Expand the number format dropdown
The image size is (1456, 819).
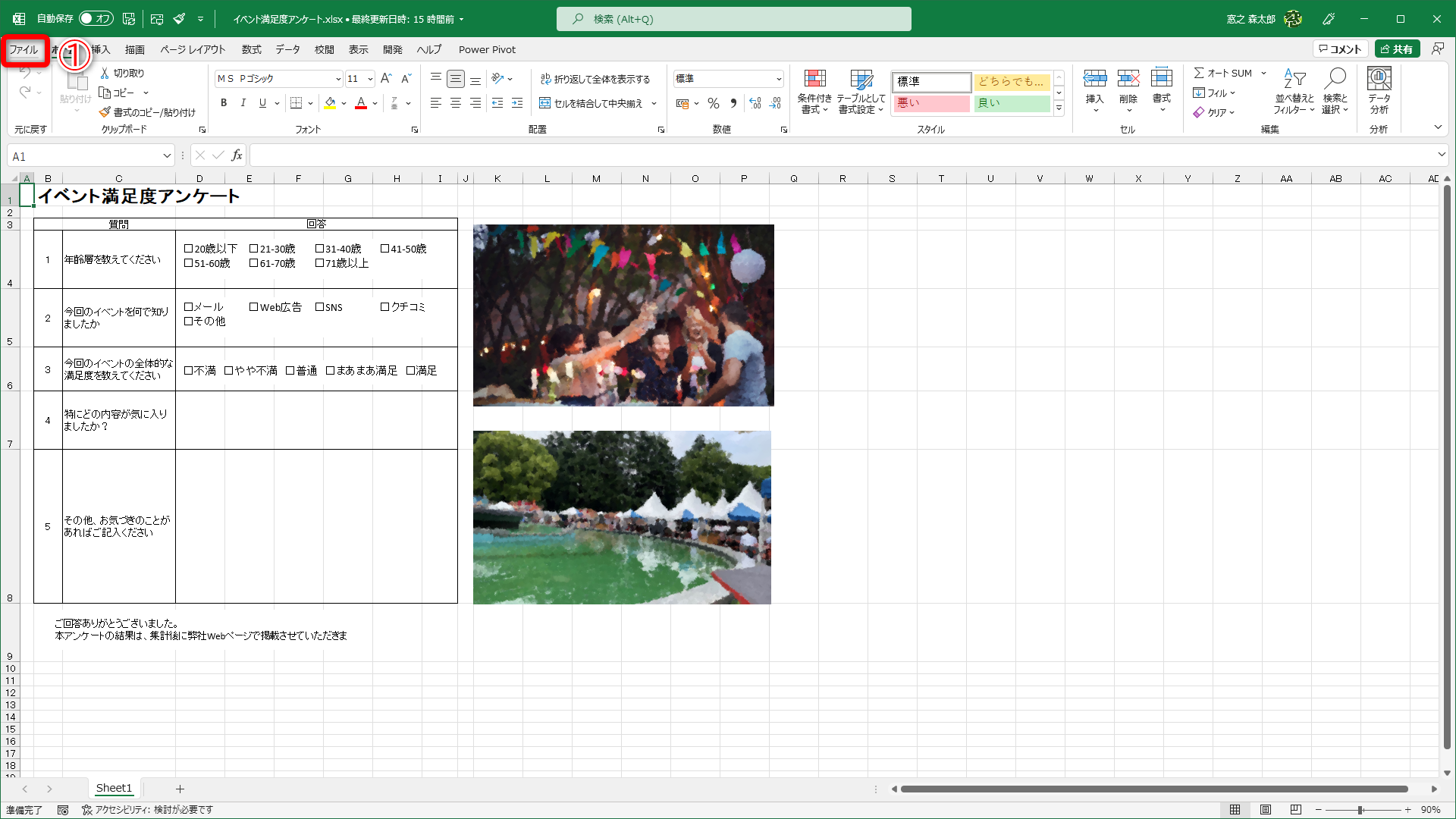coord(779,79)
